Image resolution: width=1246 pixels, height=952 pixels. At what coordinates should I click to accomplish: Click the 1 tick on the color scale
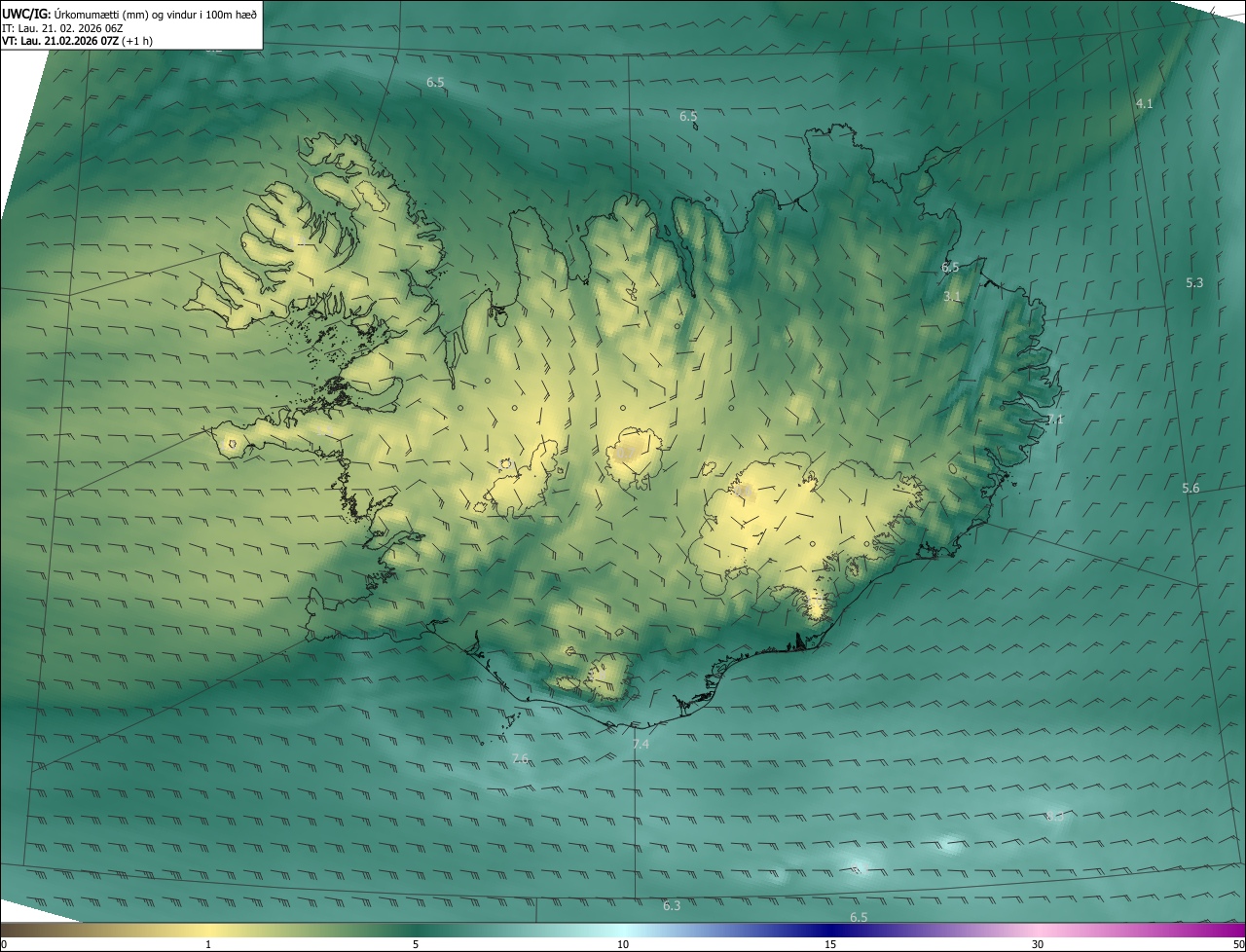coord(208,944)
